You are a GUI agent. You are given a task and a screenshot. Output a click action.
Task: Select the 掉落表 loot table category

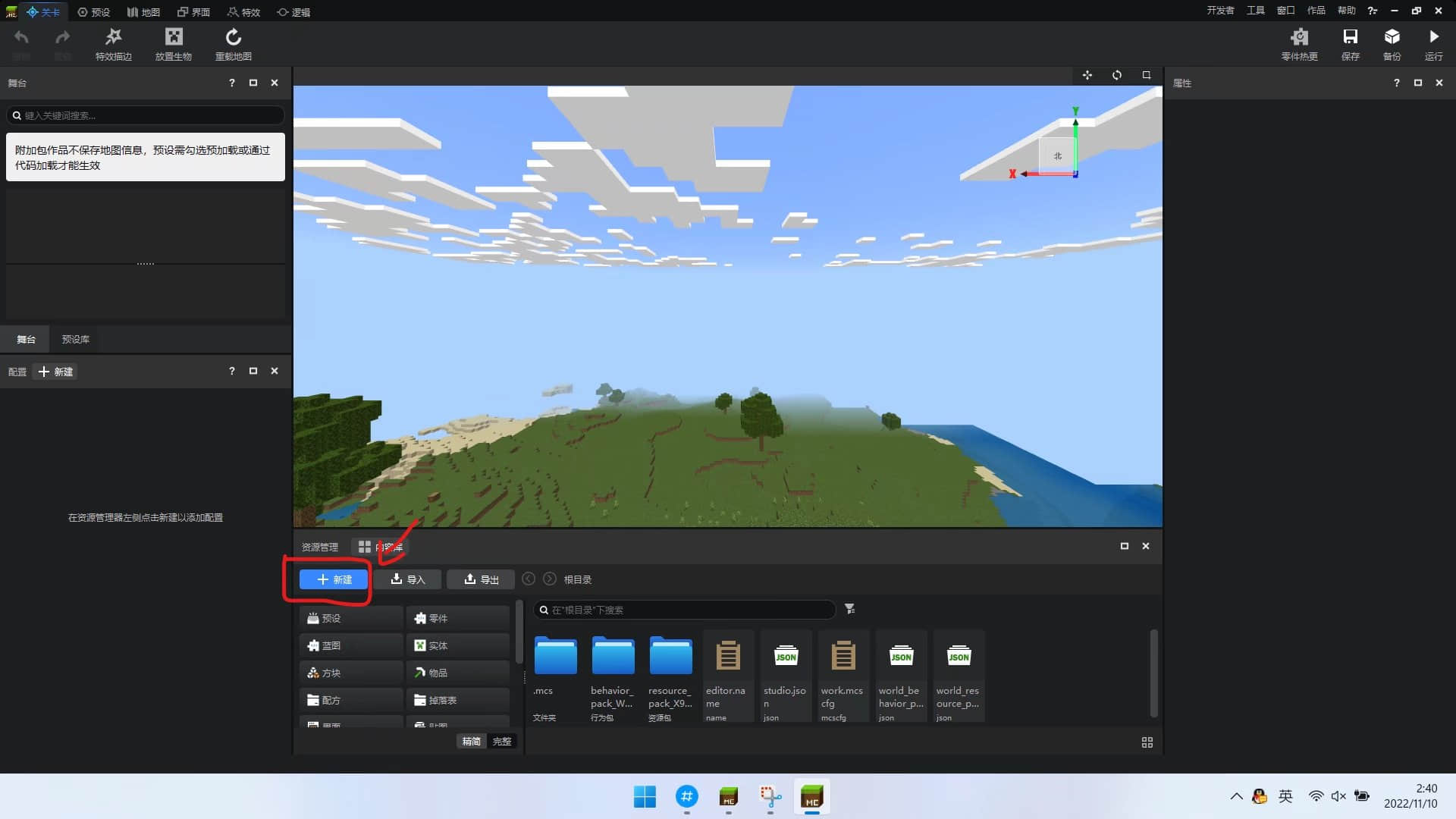click(458, 700)
